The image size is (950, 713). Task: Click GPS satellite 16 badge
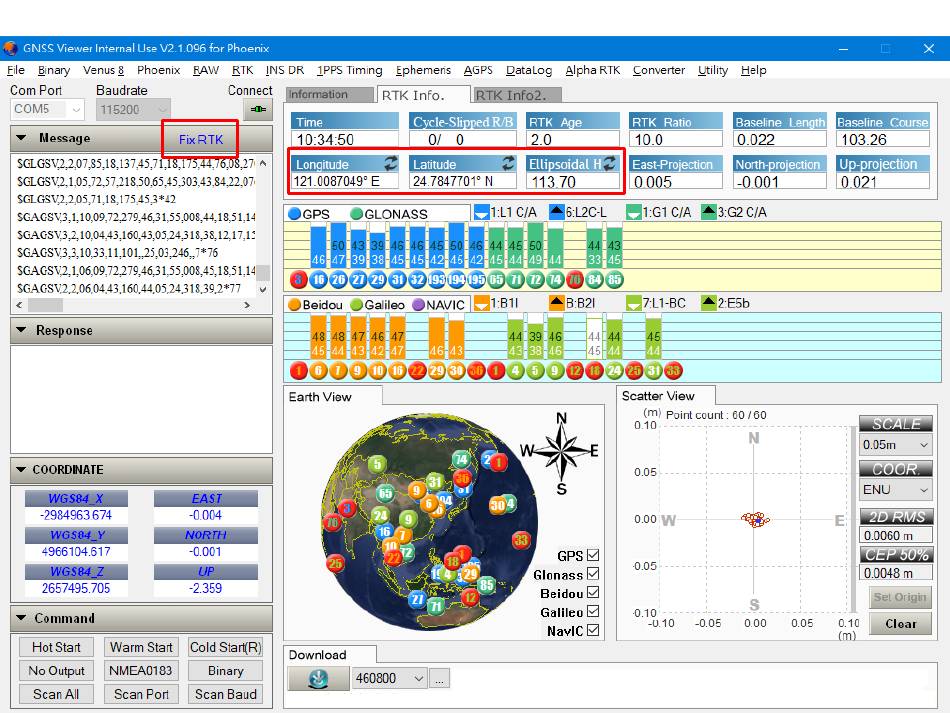click(319, 280)
